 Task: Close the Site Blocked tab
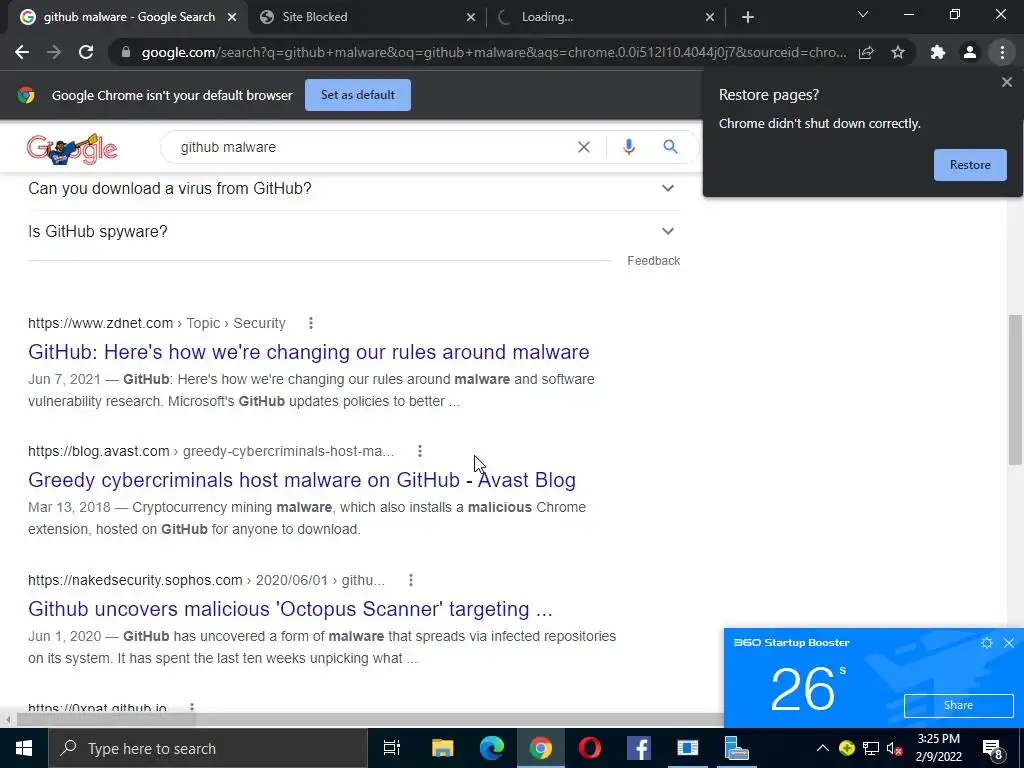tap(471, 18)
